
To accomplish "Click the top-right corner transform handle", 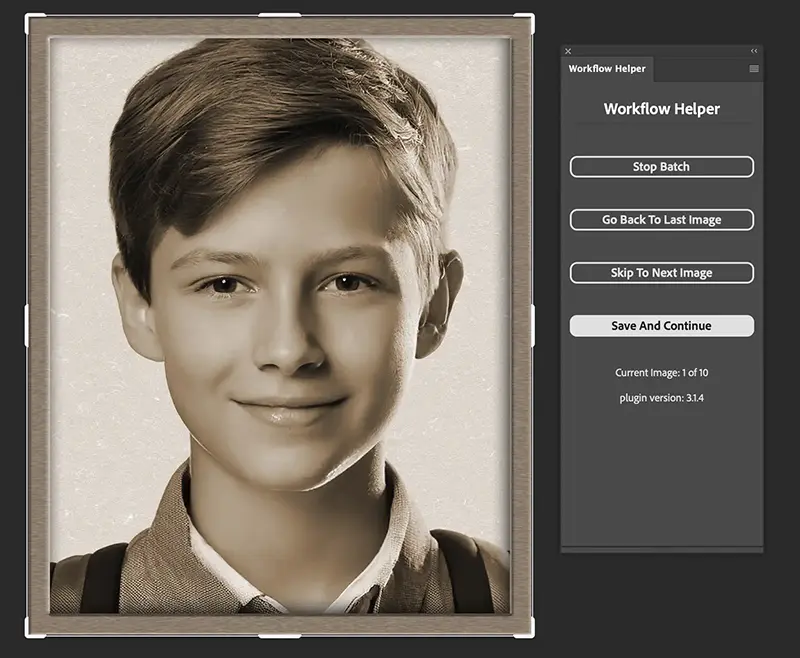I will click(529, 19).
